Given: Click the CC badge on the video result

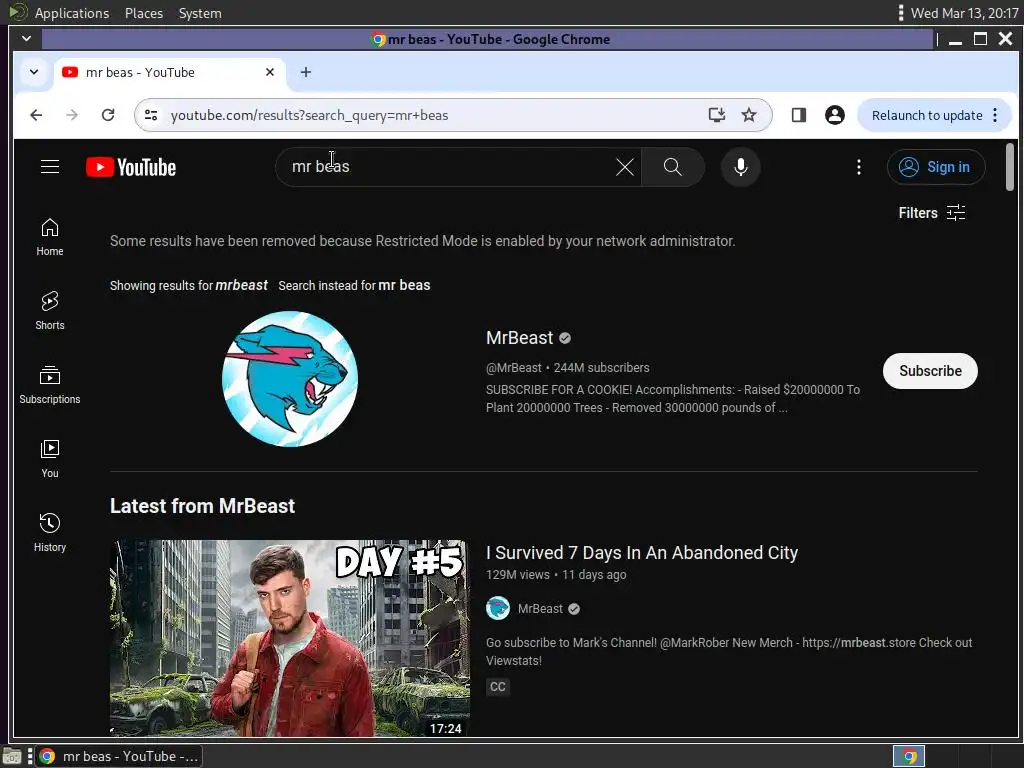Looking at the screenshot, I should tap(498, 686).
